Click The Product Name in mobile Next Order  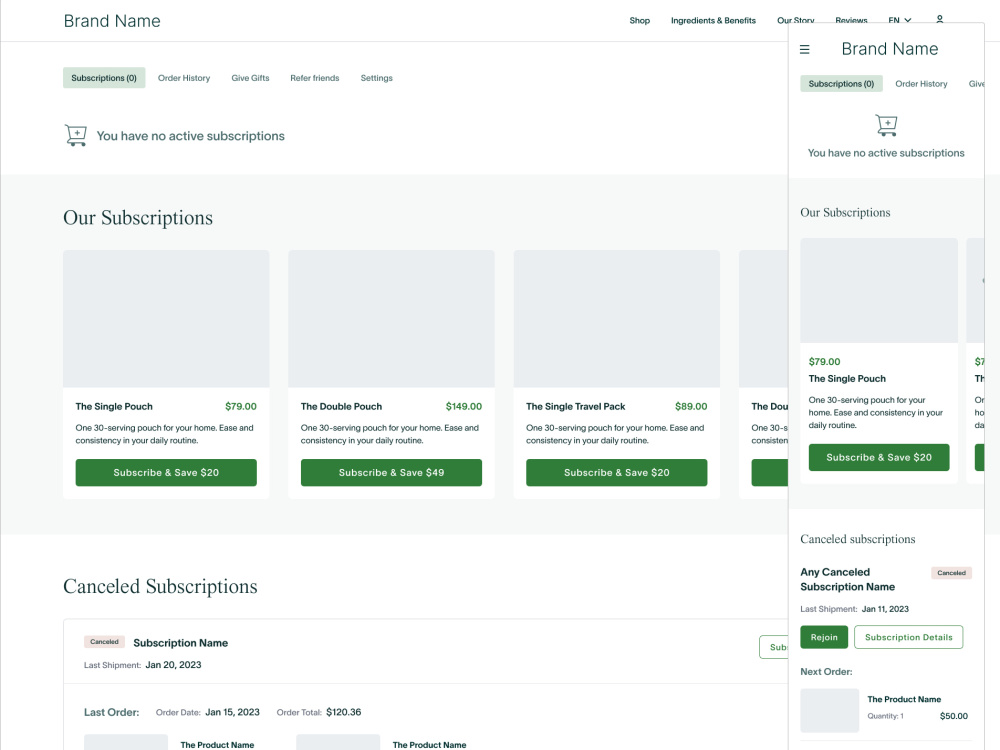pyautogui.click(x=904, y=699)
